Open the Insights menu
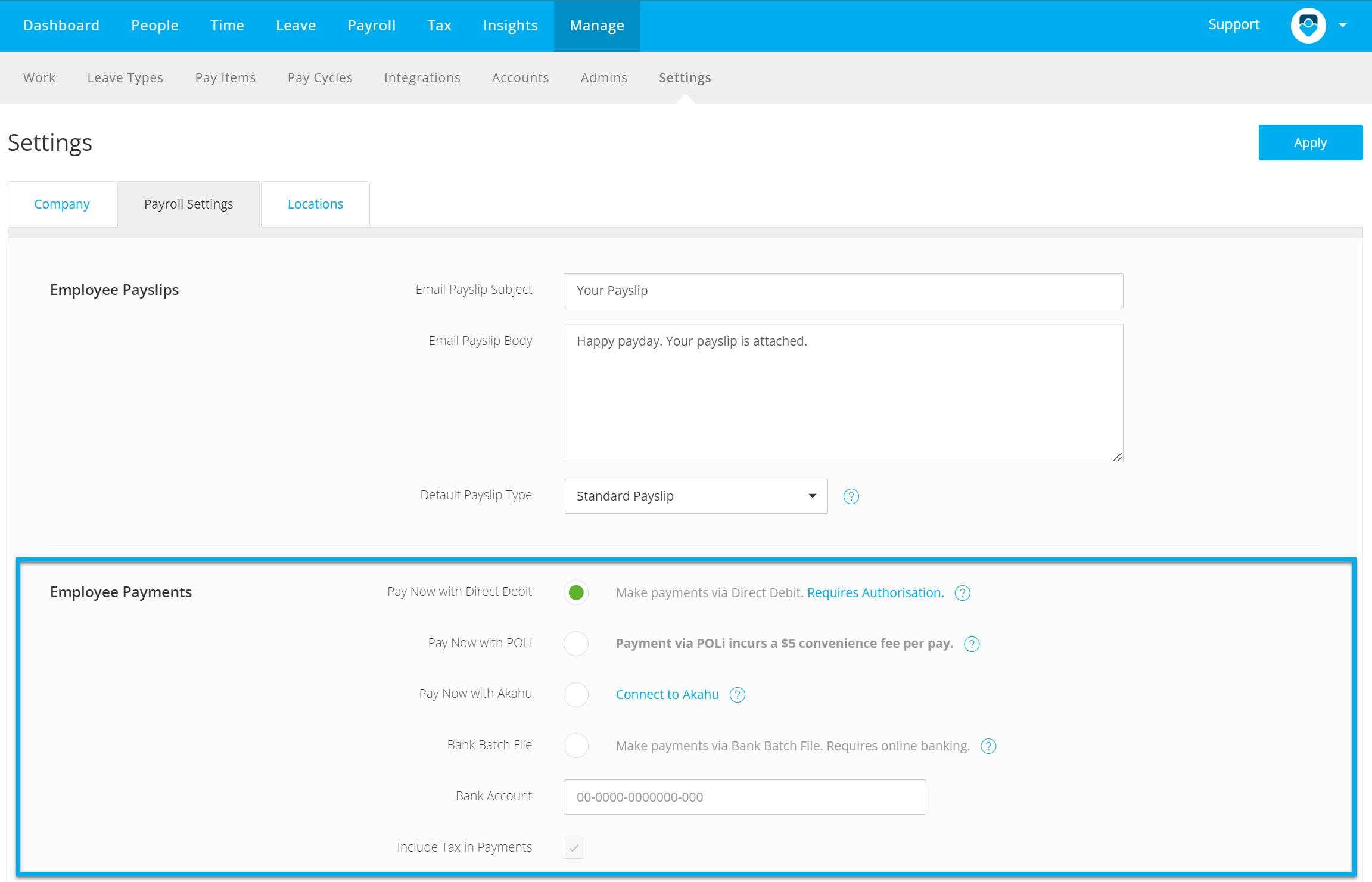Image resolution: width=1372 pixels, height=882 pixels. 510,26
